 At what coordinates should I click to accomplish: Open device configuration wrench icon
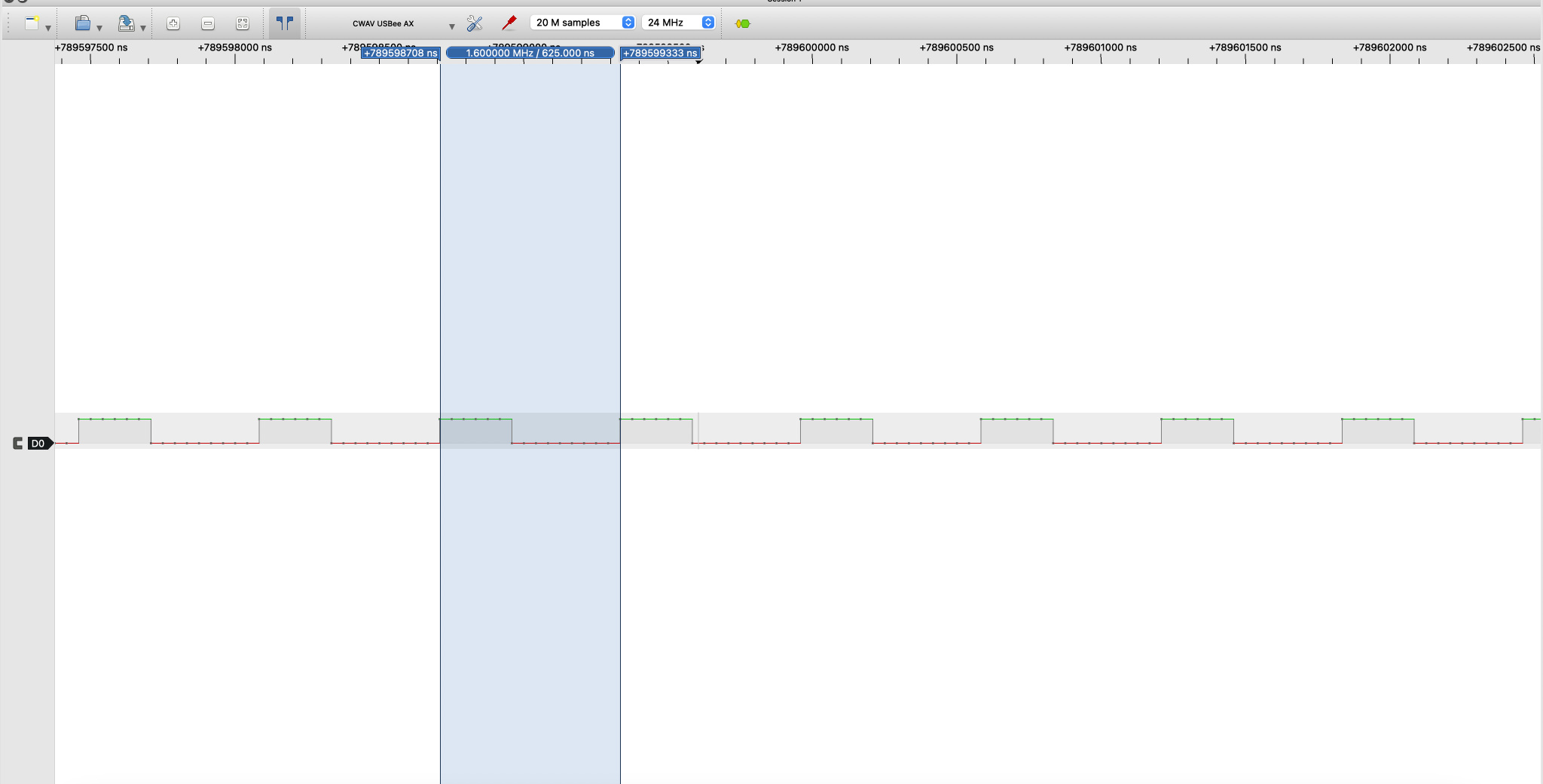pos(475,23)
